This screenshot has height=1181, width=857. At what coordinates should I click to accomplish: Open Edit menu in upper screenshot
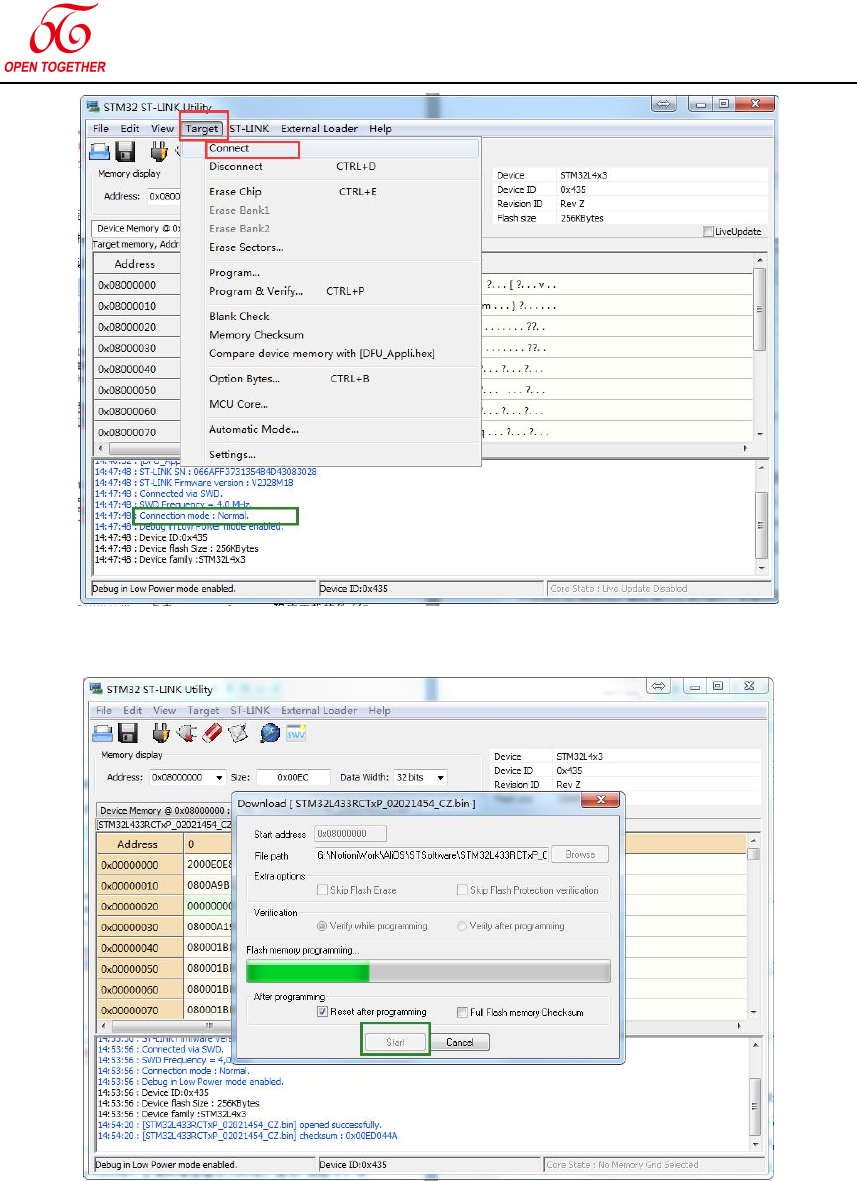(130, 129)
